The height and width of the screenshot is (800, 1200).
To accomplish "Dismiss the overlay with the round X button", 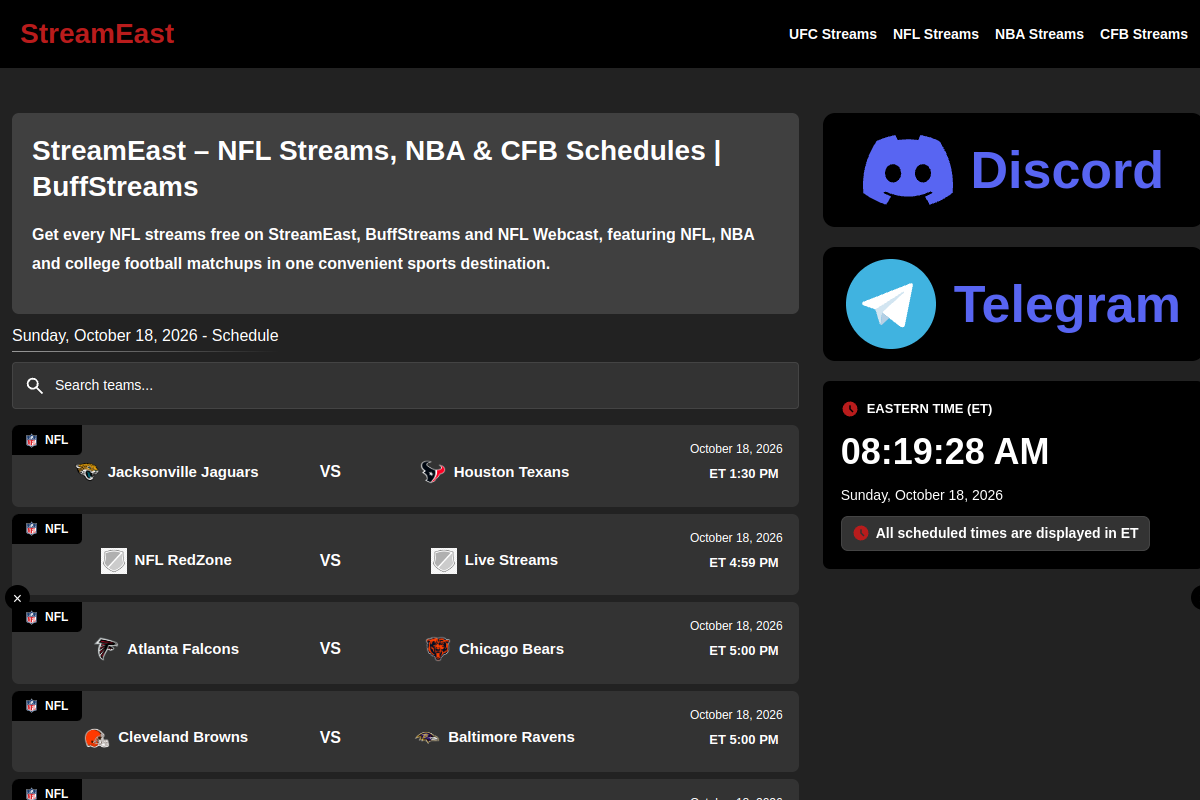I will [x=17, y=598].
